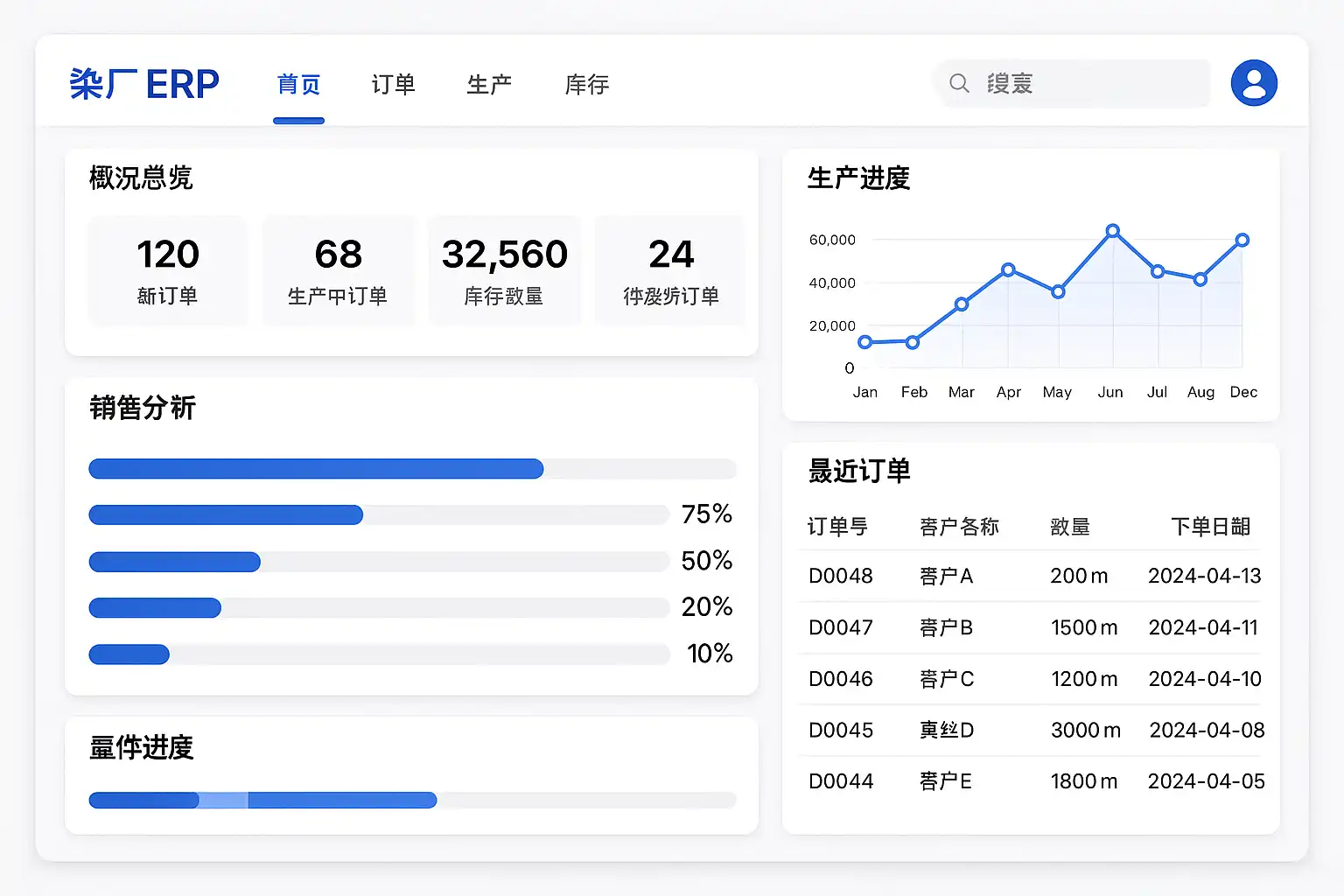The height and width of the screenshot is (896, 1344).
Task: Sort by the 订单号 column header
Action: (837, 527)
